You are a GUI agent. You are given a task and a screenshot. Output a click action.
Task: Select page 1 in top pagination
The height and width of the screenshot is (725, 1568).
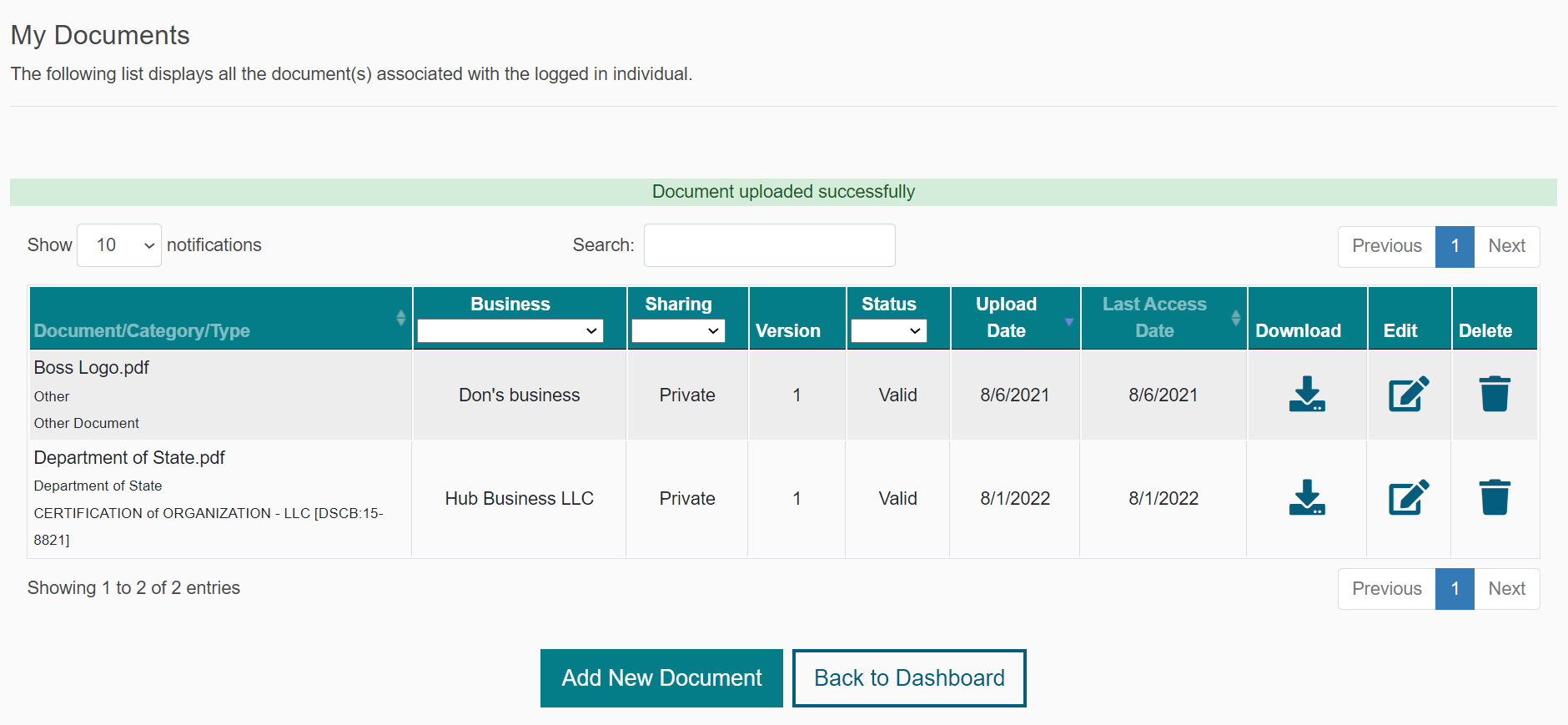(1455, 246)
